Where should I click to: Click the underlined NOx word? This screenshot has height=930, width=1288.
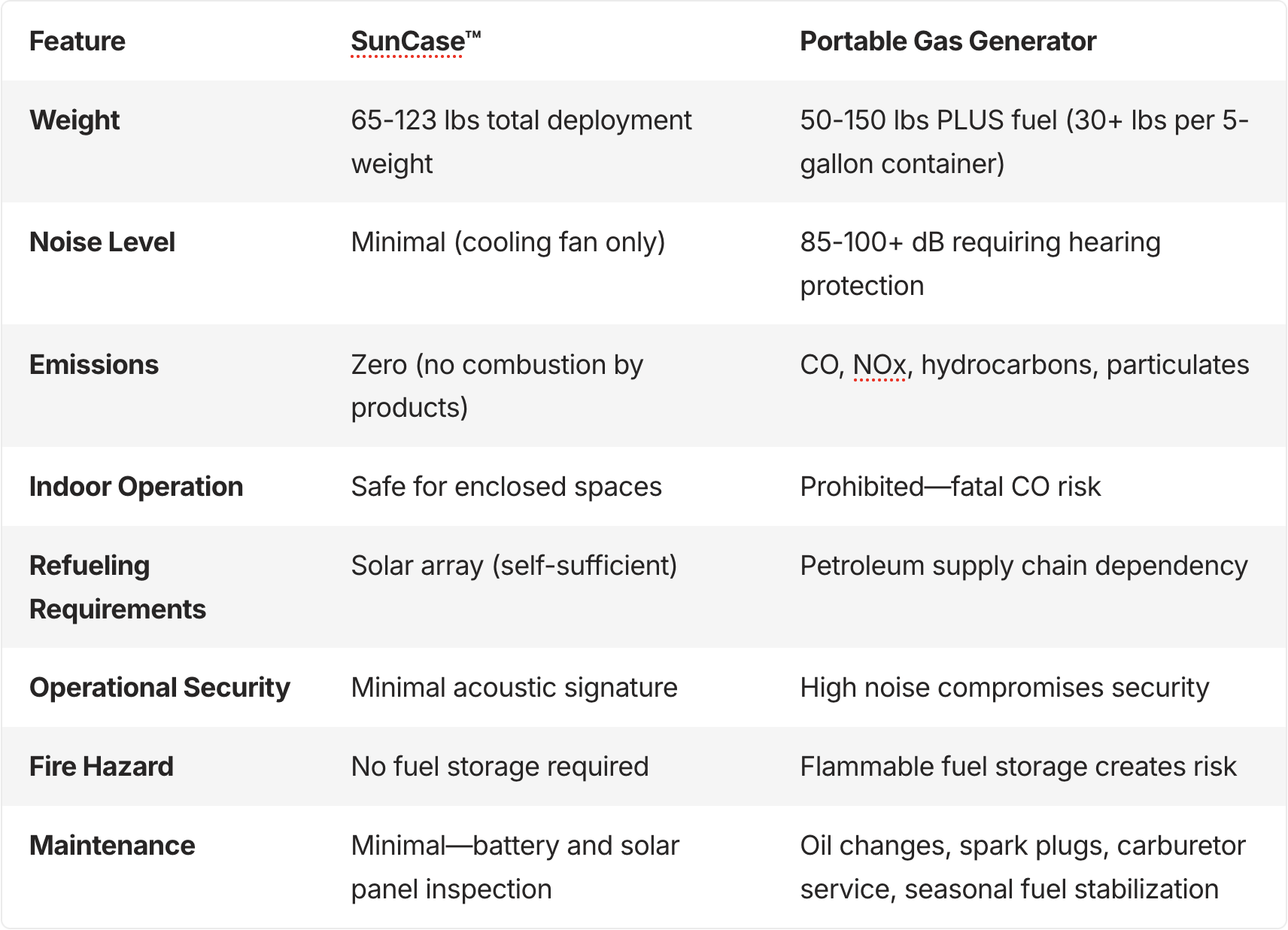click(x=879, y=365)
